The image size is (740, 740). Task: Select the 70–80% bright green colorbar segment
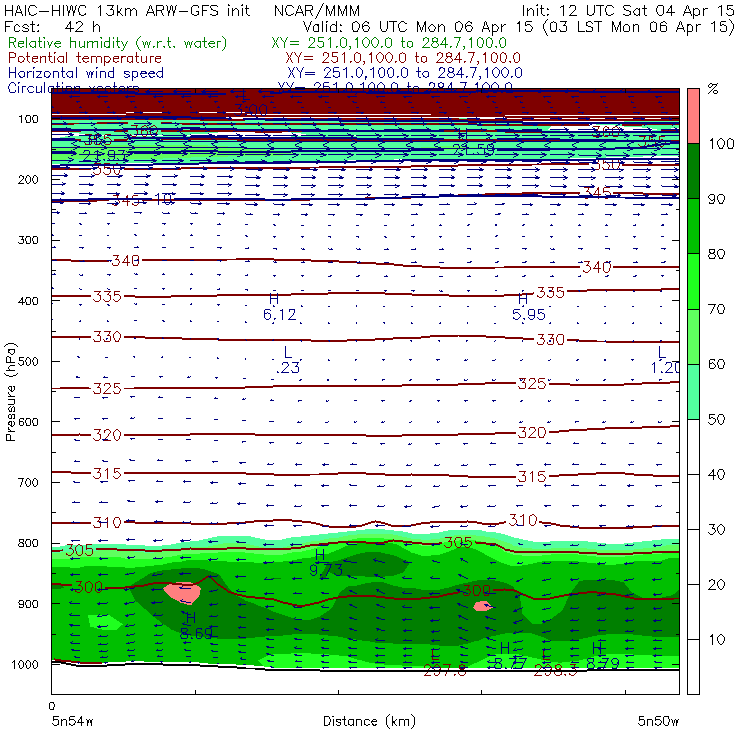tap(693, 281)
